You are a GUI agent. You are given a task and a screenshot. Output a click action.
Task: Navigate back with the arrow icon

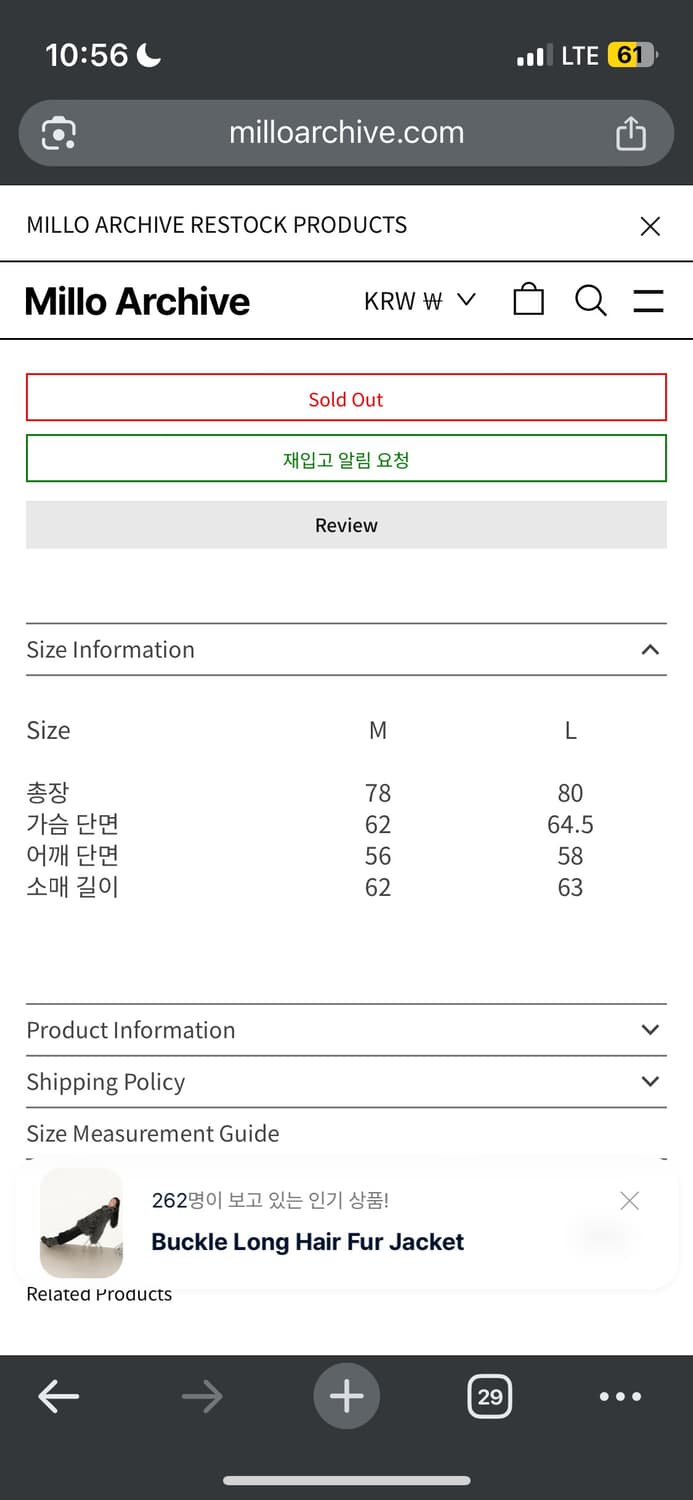58,1396
